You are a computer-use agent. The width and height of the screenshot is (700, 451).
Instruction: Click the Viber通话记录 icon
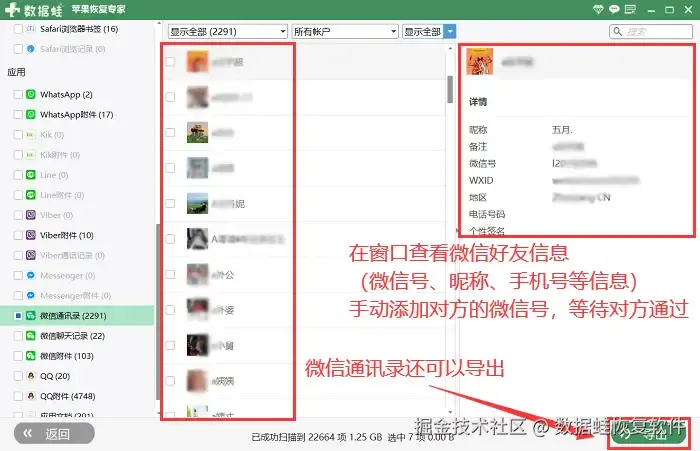pyautogui.click(x=31, y=255)
